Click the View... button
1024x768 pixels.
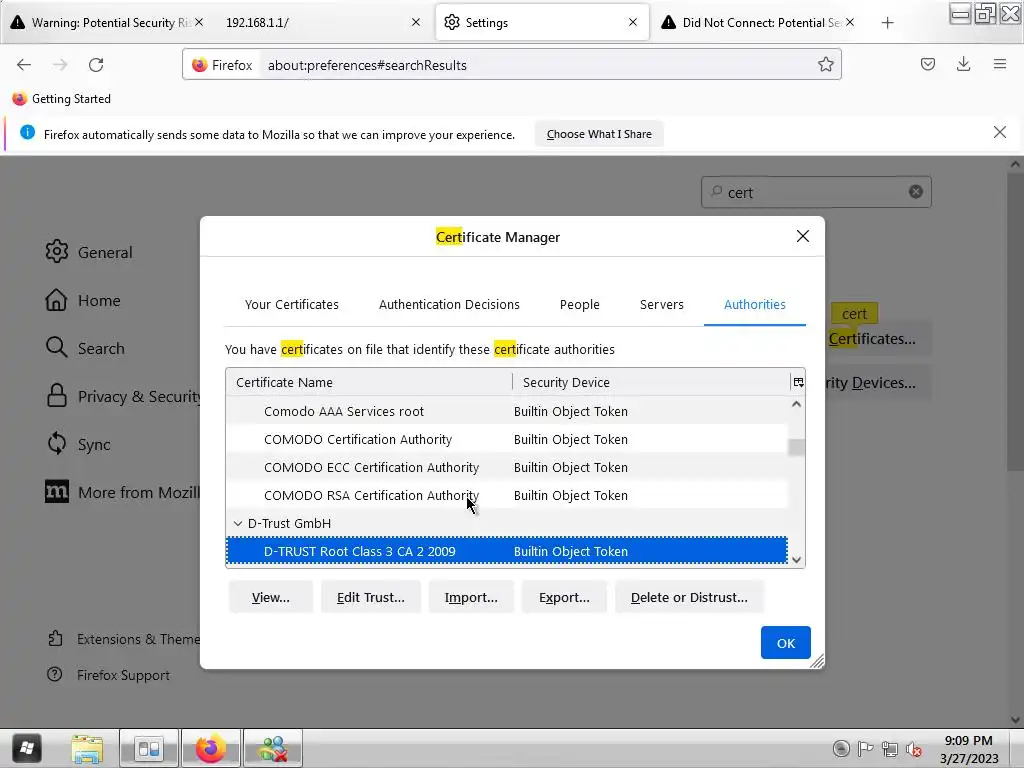pyautogui.click(x=270, y=598)
